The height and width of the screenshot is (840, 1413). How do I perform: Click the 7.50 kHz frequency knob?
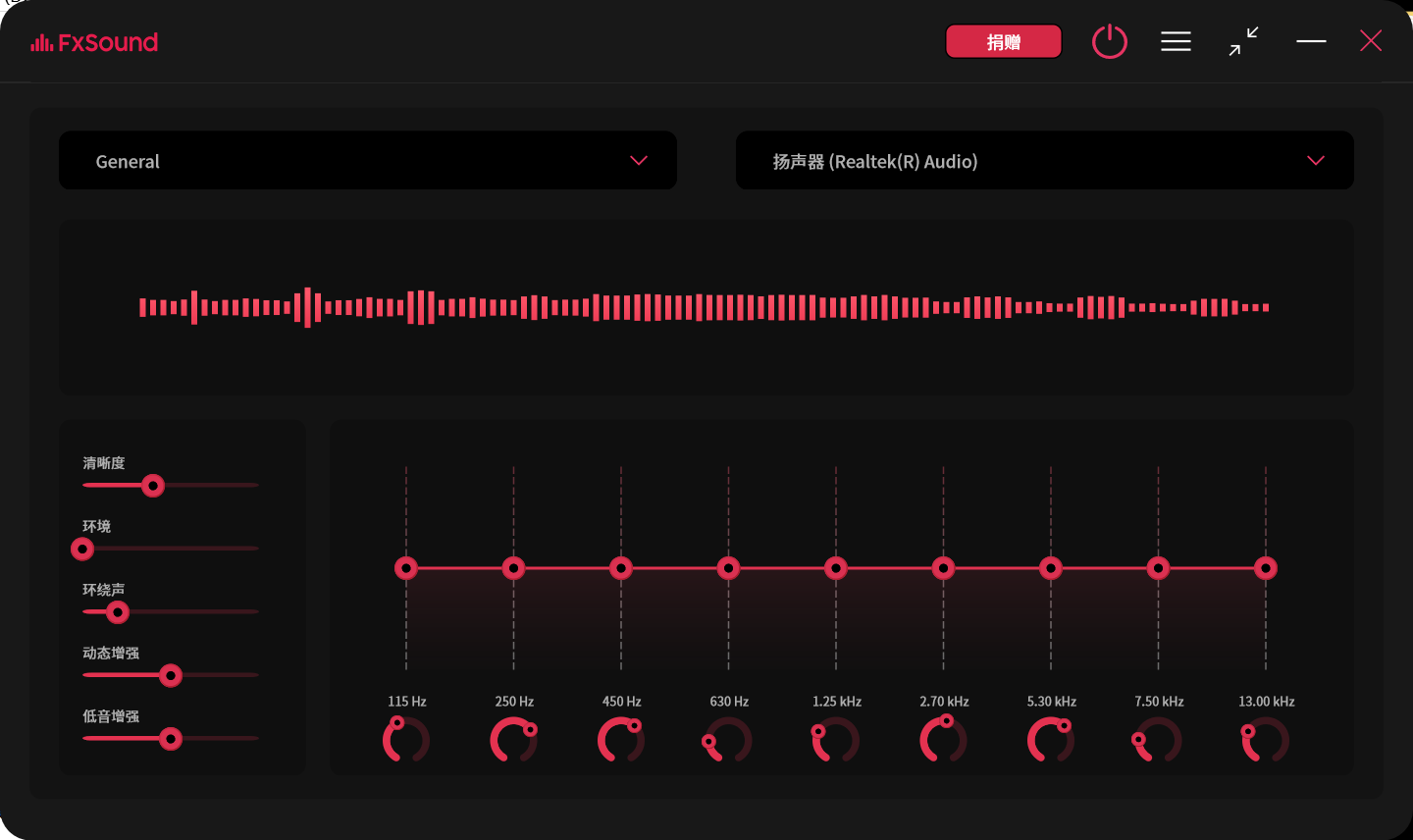tap(1158, 740)
